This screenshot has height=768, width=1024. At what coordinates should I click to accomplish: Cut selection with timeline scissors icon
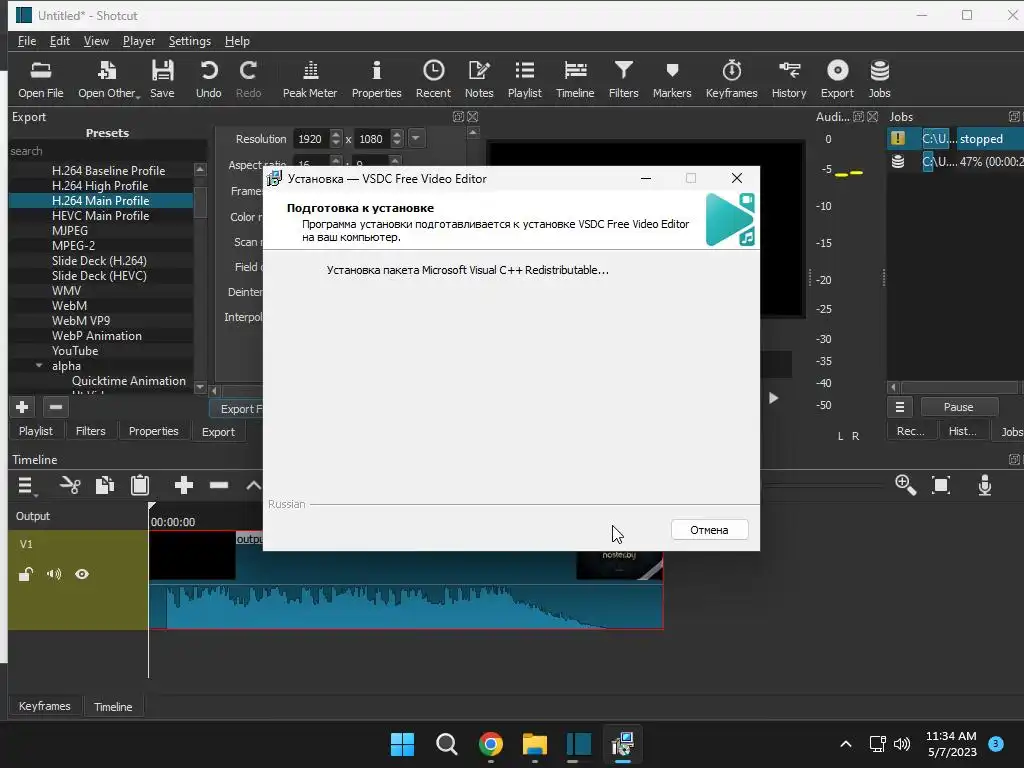70,485
